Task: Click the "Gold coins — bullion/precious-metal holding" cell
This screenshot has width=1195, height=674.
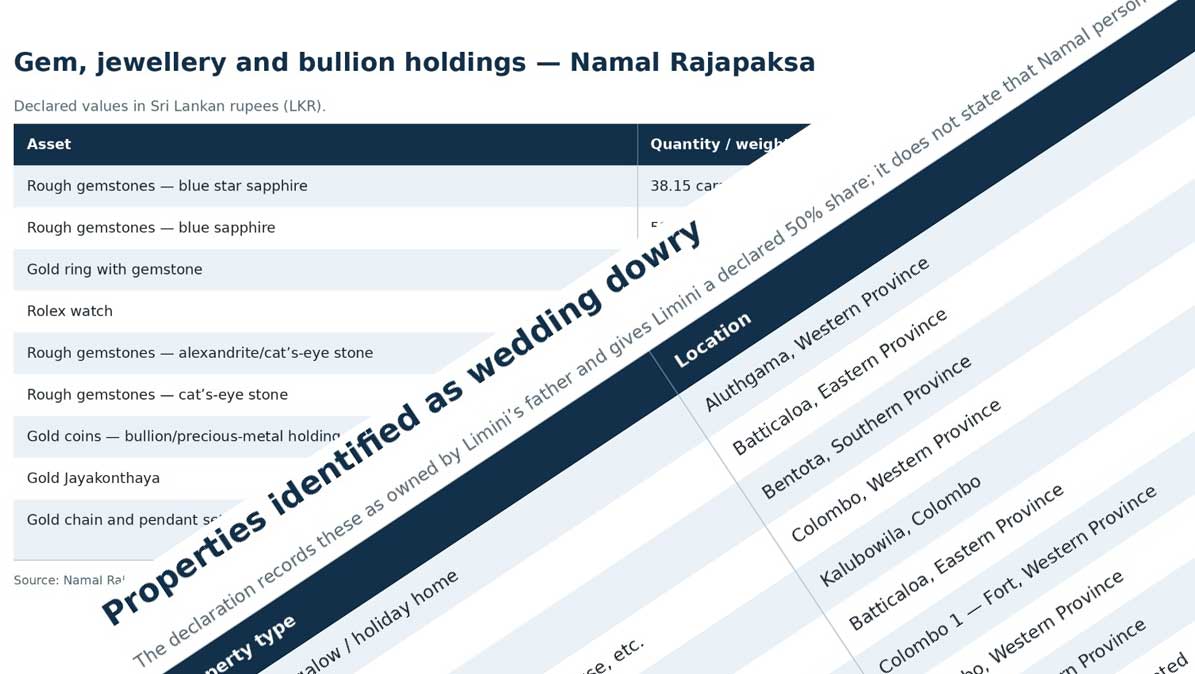Action: pos(183,436)
